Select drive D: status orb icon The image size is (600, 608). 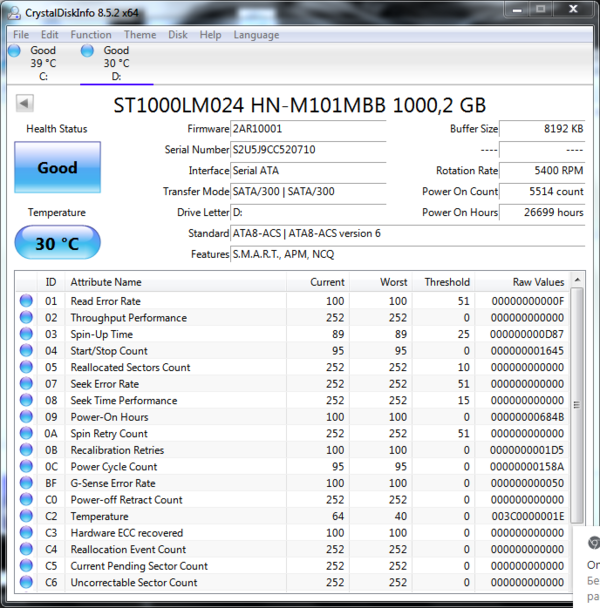tap(87, 50)
